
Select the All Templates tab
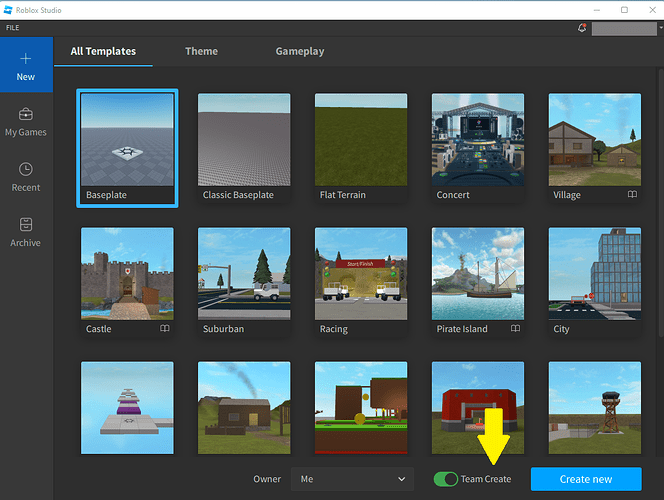pyautogui.click(x=103, y=51)
